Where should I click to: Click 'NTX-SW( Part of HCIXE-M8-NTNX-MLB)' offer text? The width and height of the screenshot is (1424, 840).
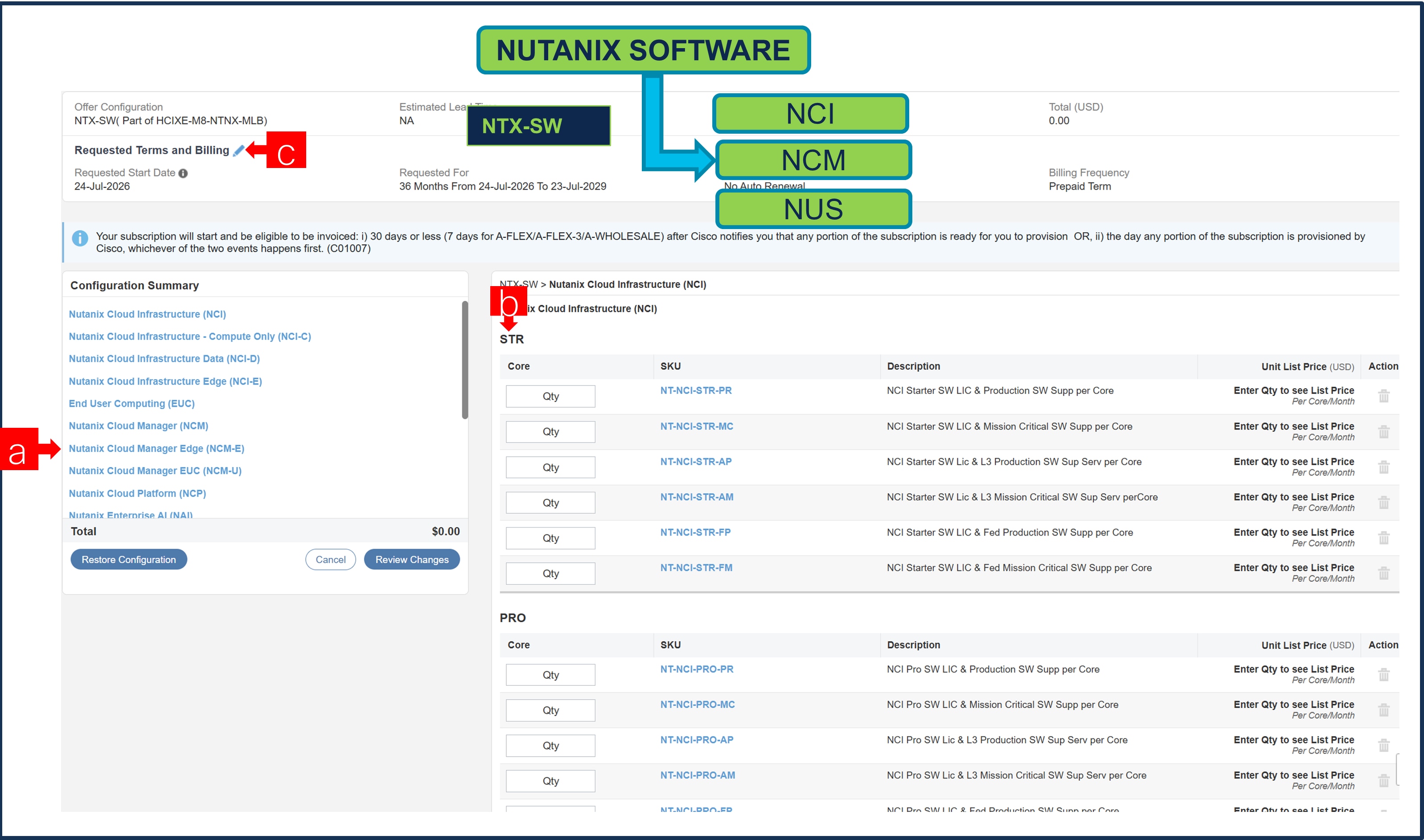point(170,121)
